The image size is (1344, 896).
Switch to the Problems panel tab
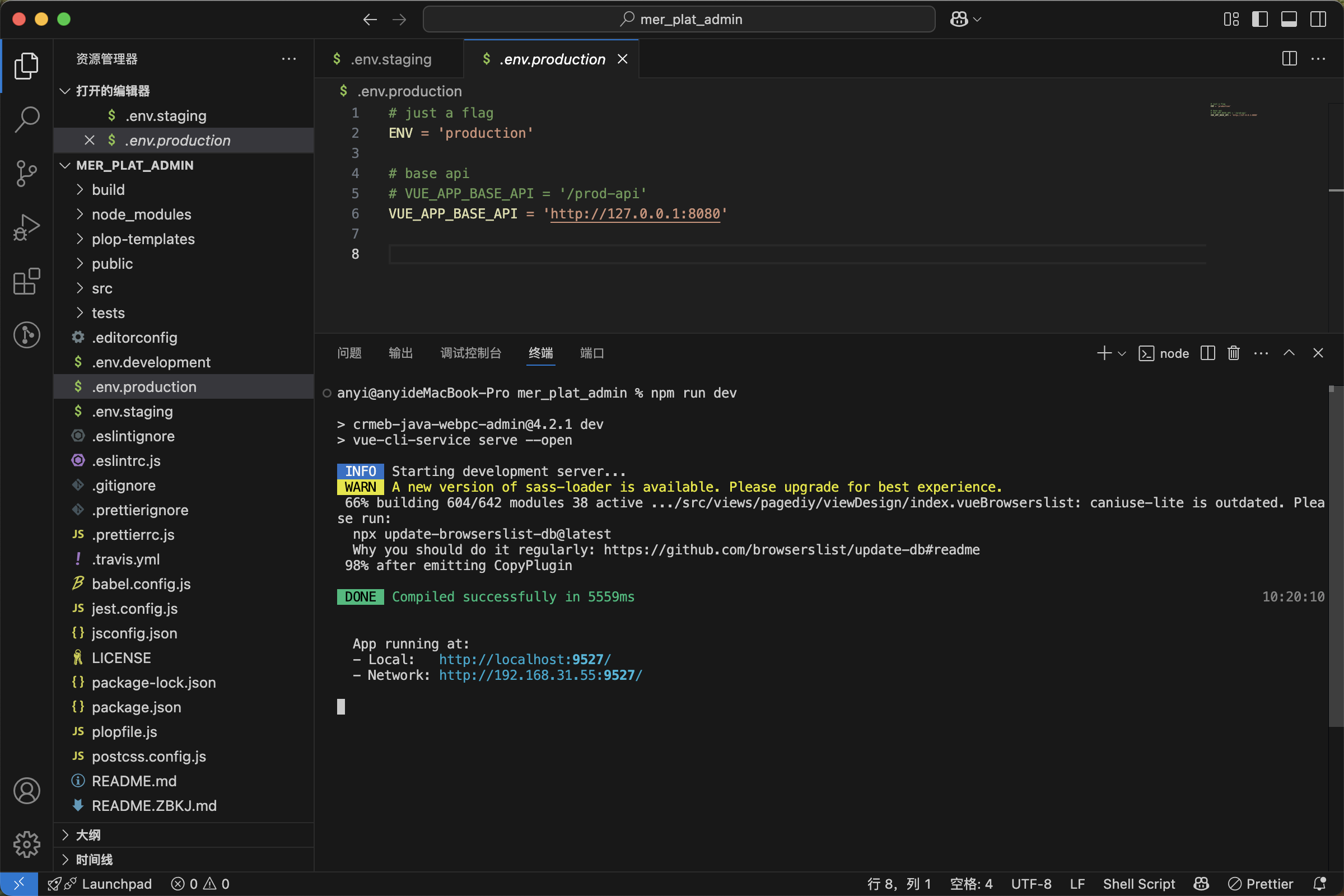coord(349,353)
